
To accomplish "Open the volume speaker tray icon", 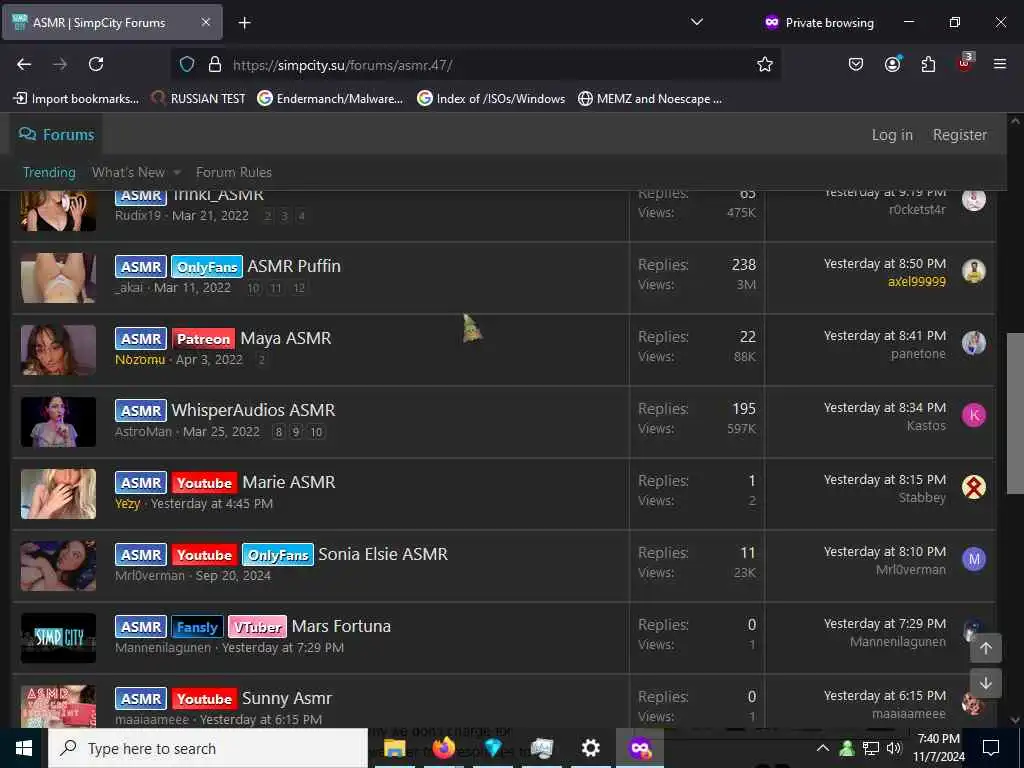I will (894, 748).
